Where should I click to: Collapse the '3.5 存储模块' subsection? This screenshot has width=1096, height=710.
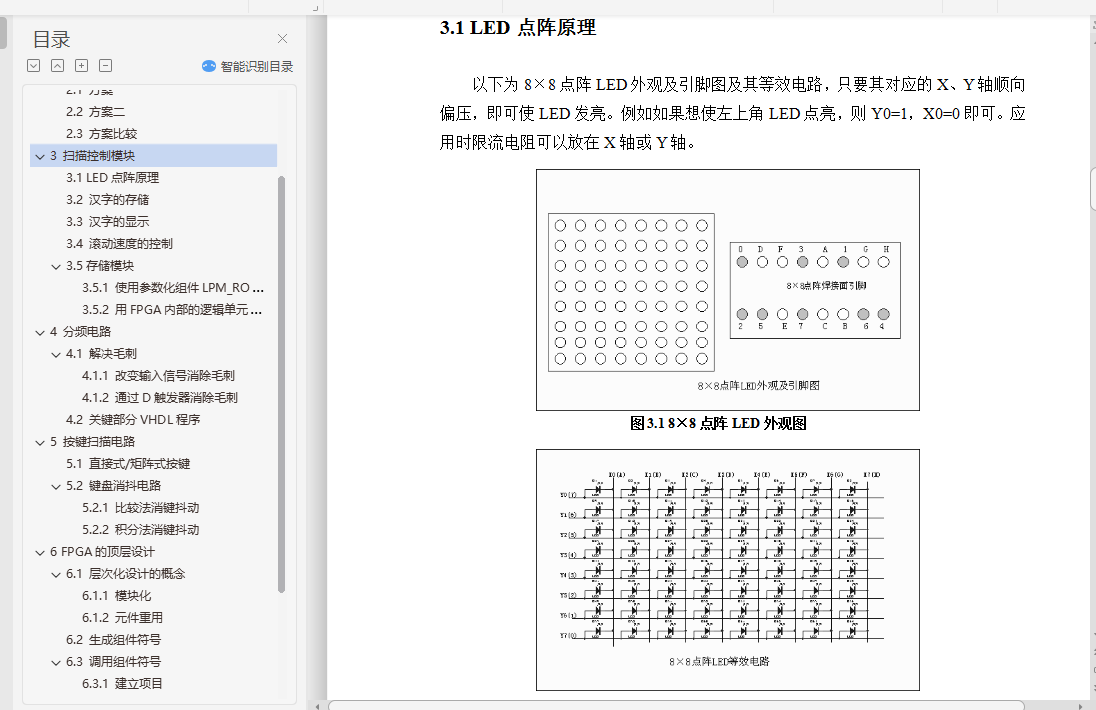[x=56, y=266]
